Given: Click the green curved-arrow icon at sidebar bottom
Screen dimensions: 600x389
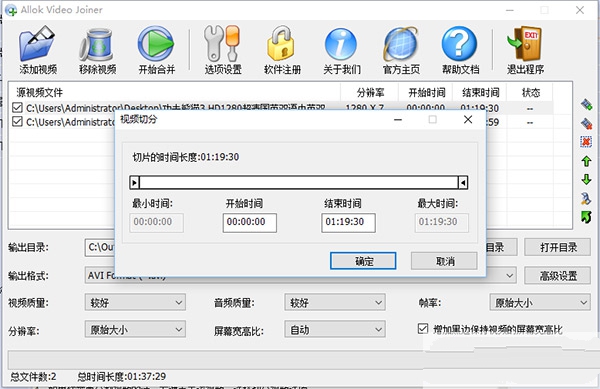Looking at the screenshot, I should tap(586, 217).
